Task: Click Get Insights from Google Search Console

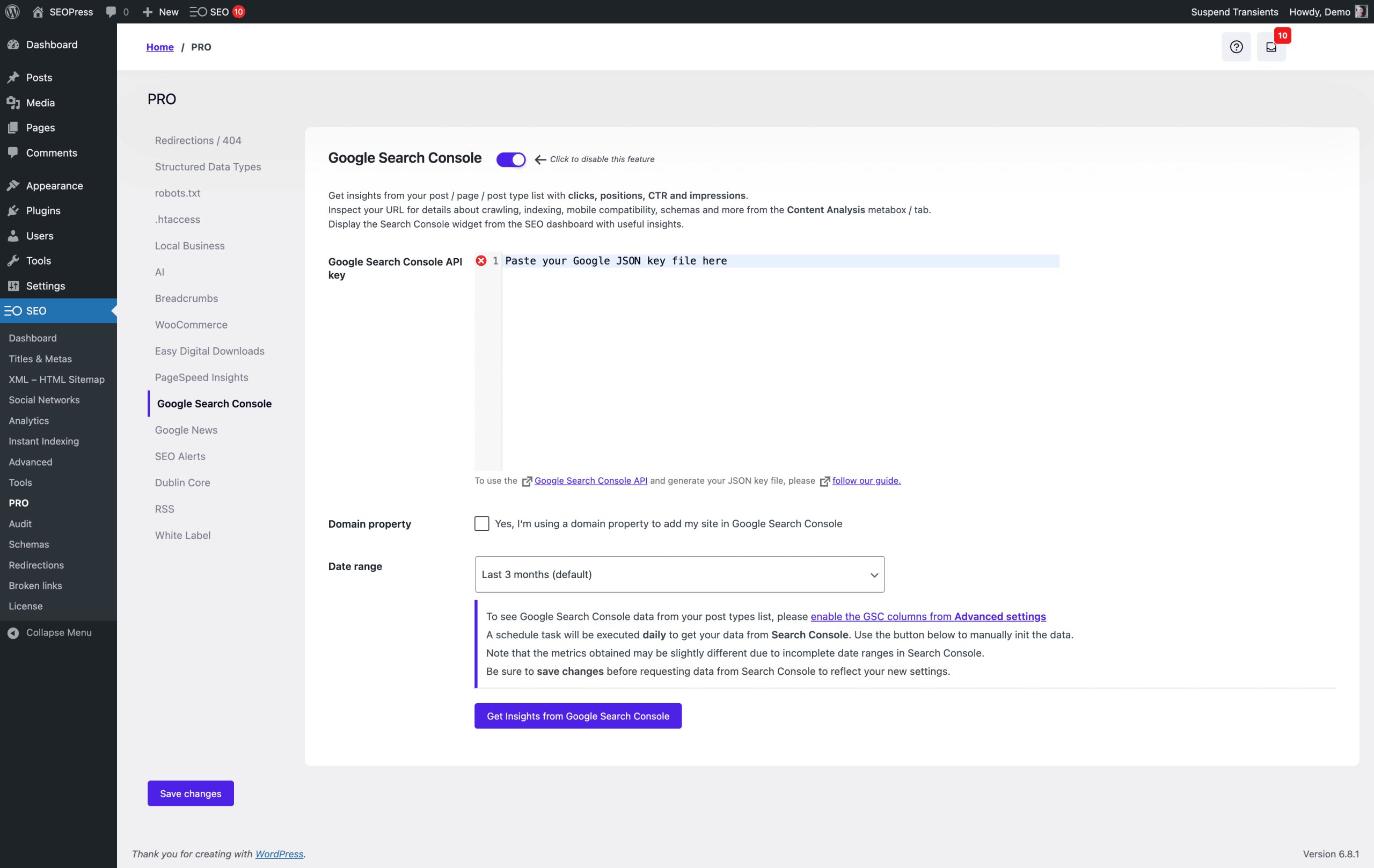Action: tap(578, 716)
